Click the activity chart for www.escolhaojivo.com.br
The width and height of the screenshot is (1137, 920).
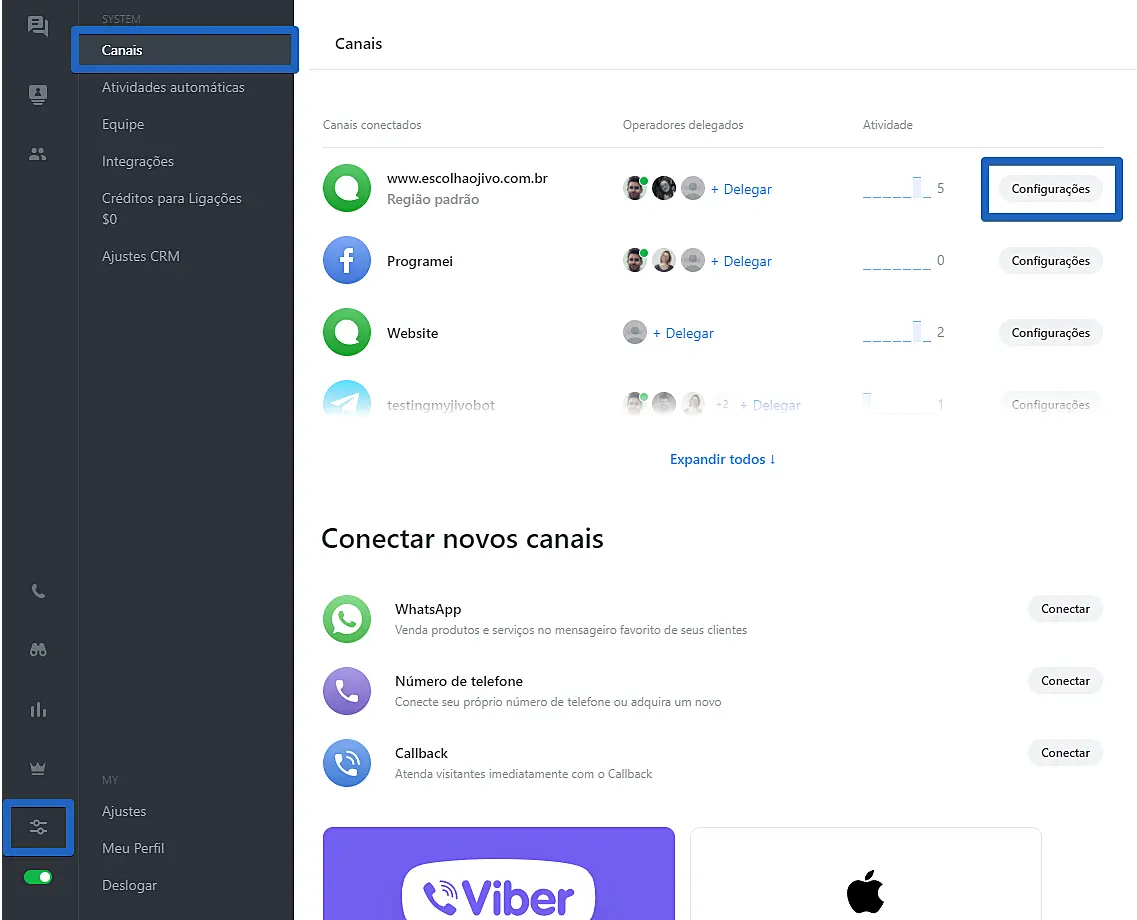point(897,188)
